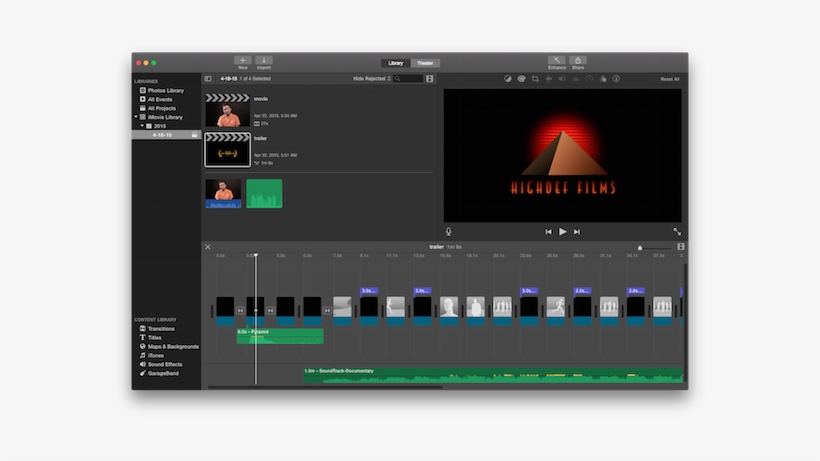
Task: Close the trailer timeline
Action: click(x=208, y=247)
